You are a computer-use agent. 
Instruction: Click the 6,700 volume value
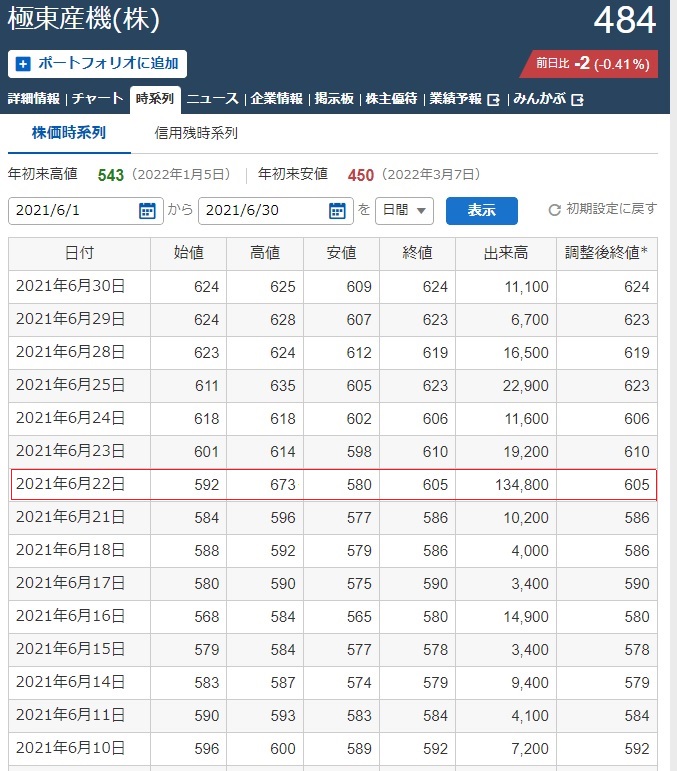[x=530, y=320]
